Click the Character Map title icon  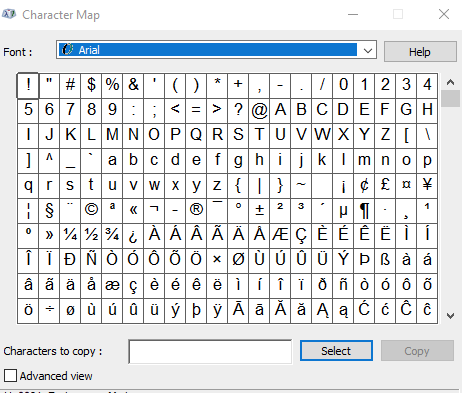[9, 14]
